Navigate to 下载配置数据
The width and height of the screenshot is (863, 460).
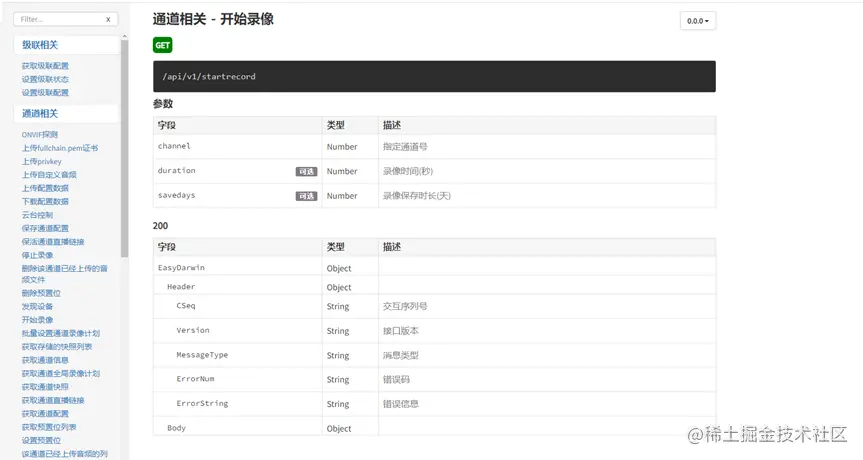(45, 201)
